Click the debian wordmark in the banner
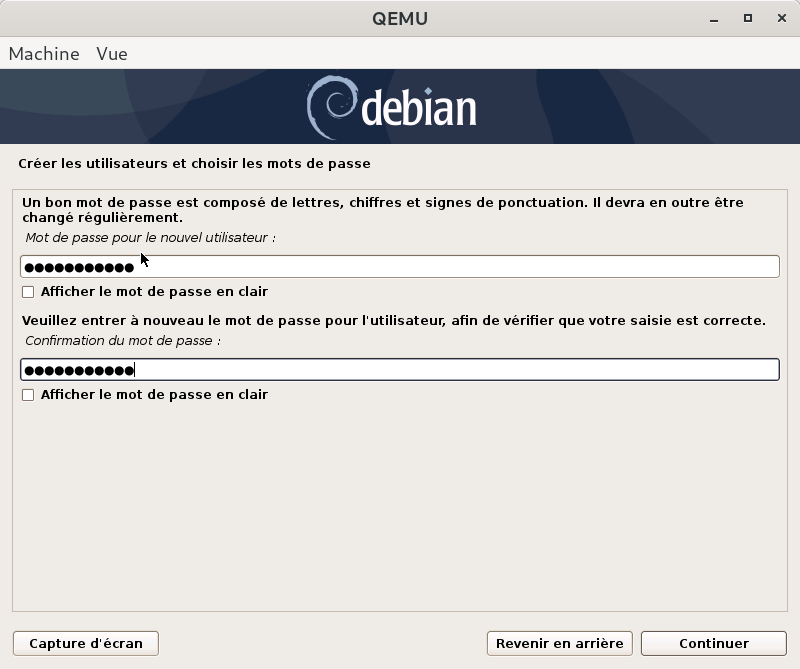 pyautogui.click(x=418, y=109)
